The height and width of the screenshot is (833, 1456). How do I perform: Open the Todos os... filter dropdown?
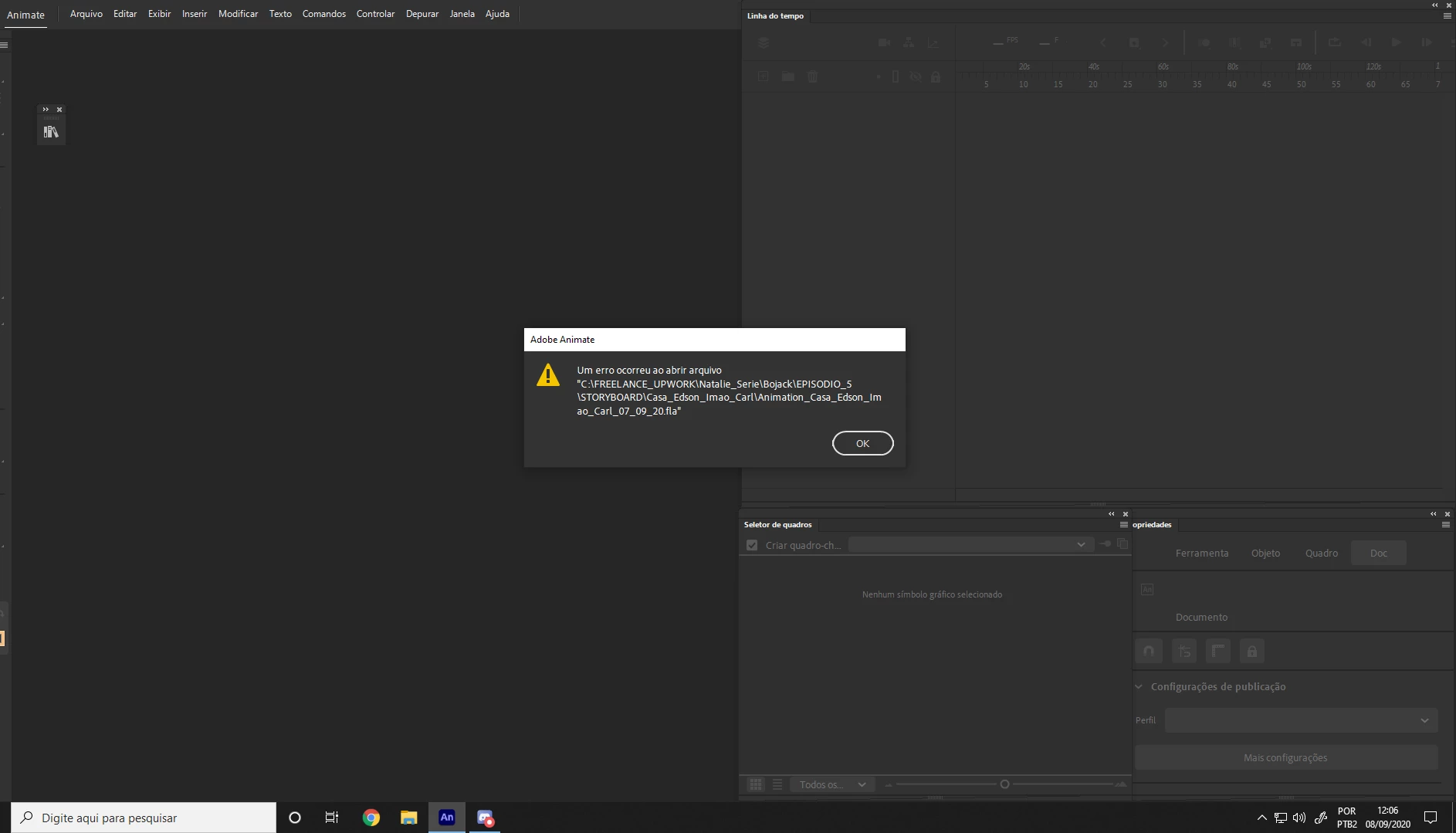point(832,784)
